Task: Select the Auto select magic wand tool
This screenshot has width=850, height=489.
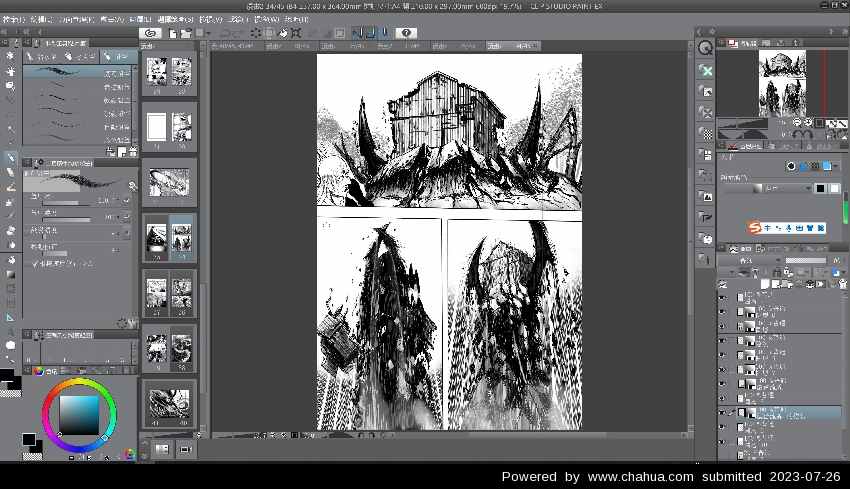Action: coord(10,129)
